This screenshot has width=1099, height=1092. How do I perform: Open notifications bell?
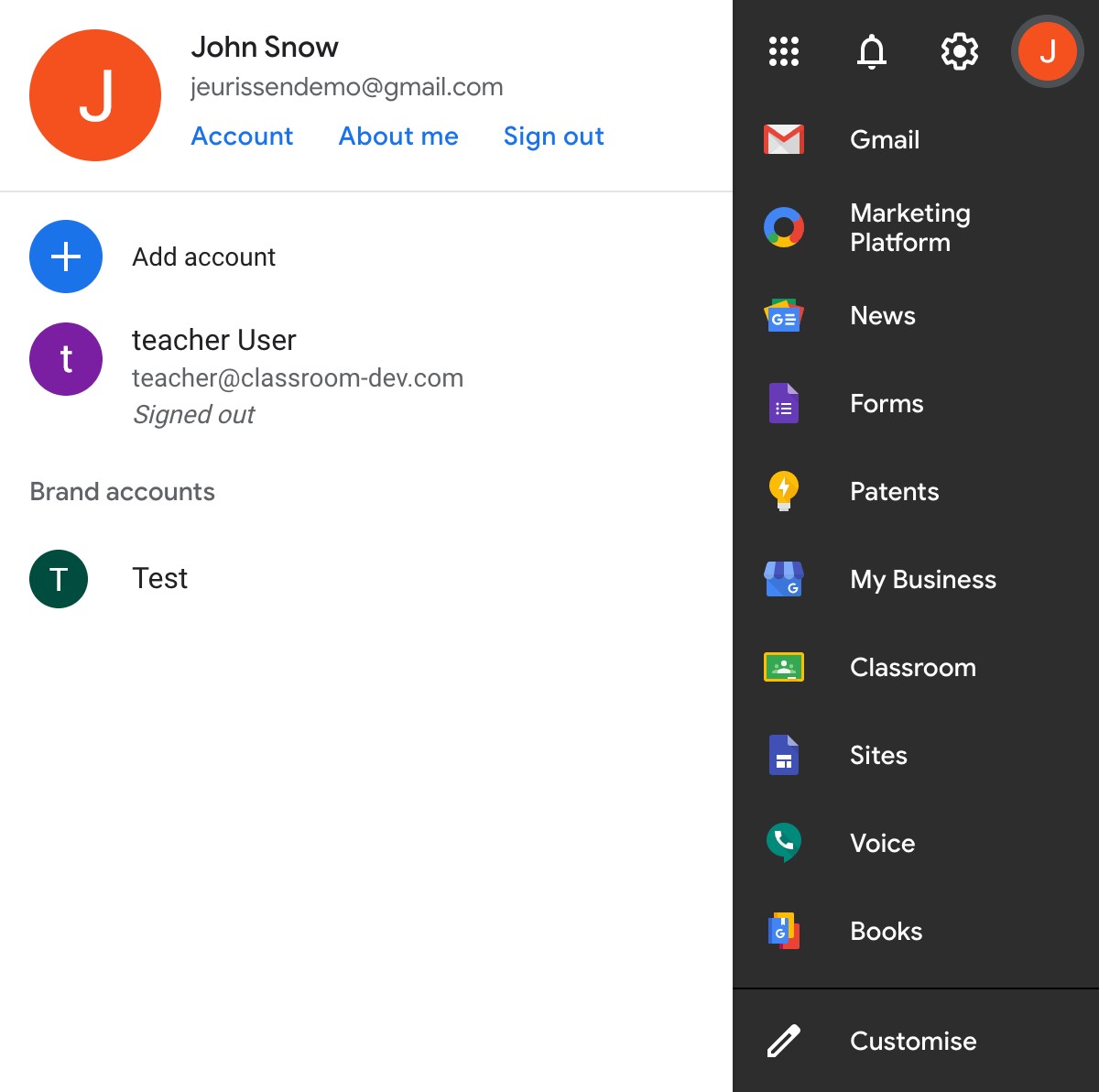(x=871, y=52)
